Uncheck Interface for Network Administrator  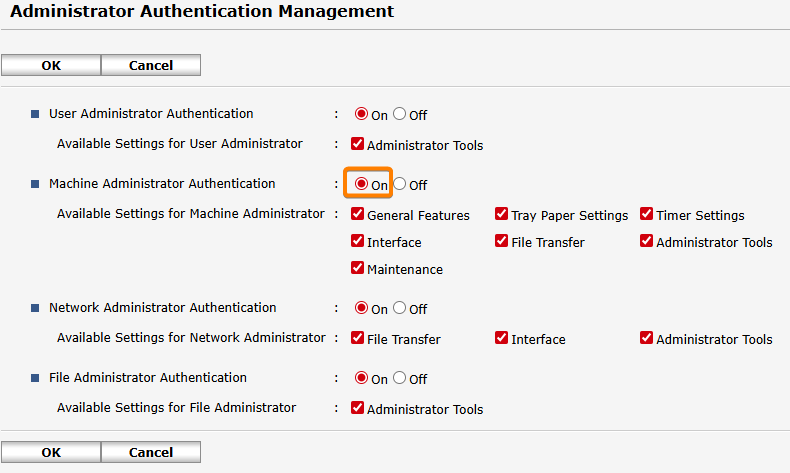click(502, 338)
